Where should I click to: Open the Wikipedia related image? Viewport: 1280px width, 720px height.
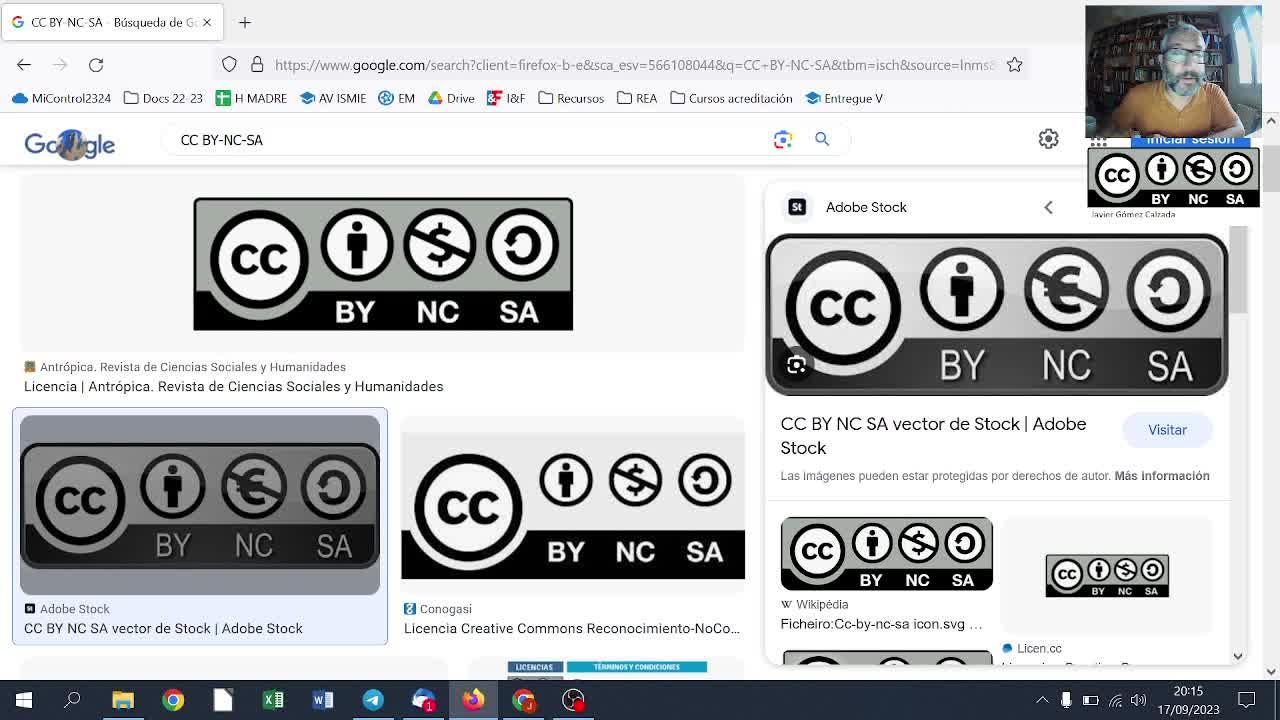point(887,554)
